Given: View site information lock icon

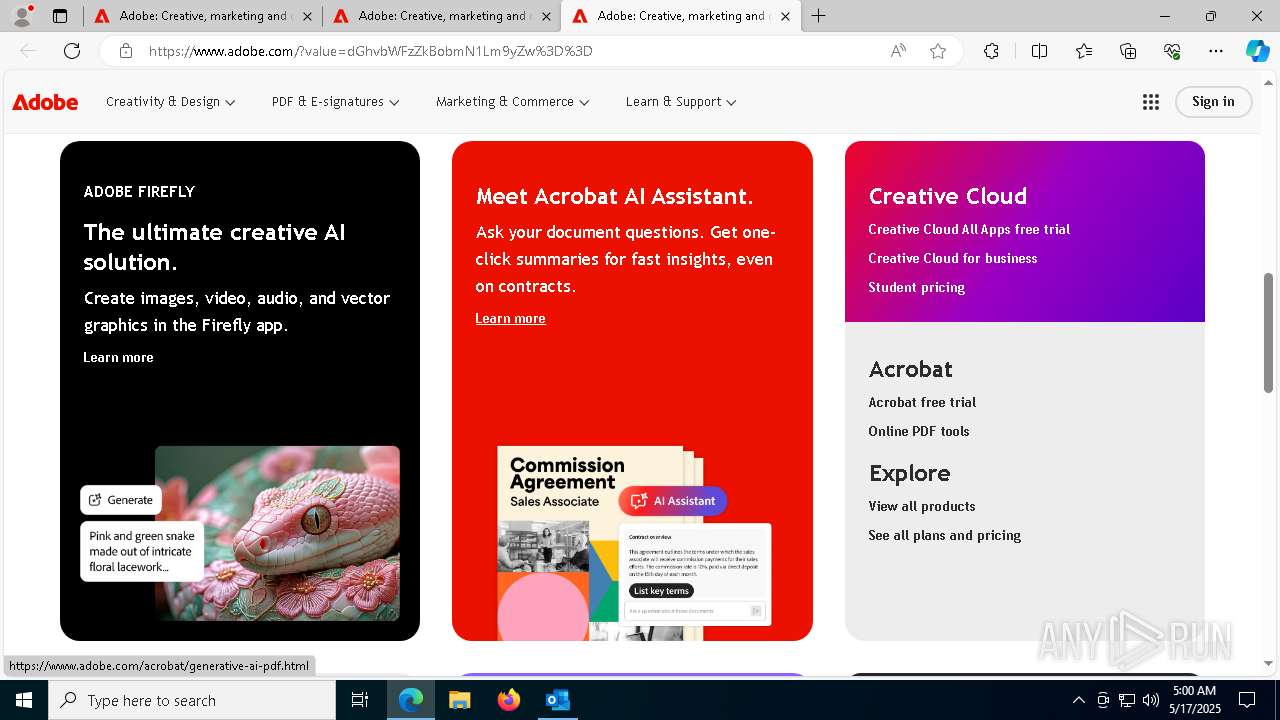Looking at the screenshot, I should coord(126,51).
